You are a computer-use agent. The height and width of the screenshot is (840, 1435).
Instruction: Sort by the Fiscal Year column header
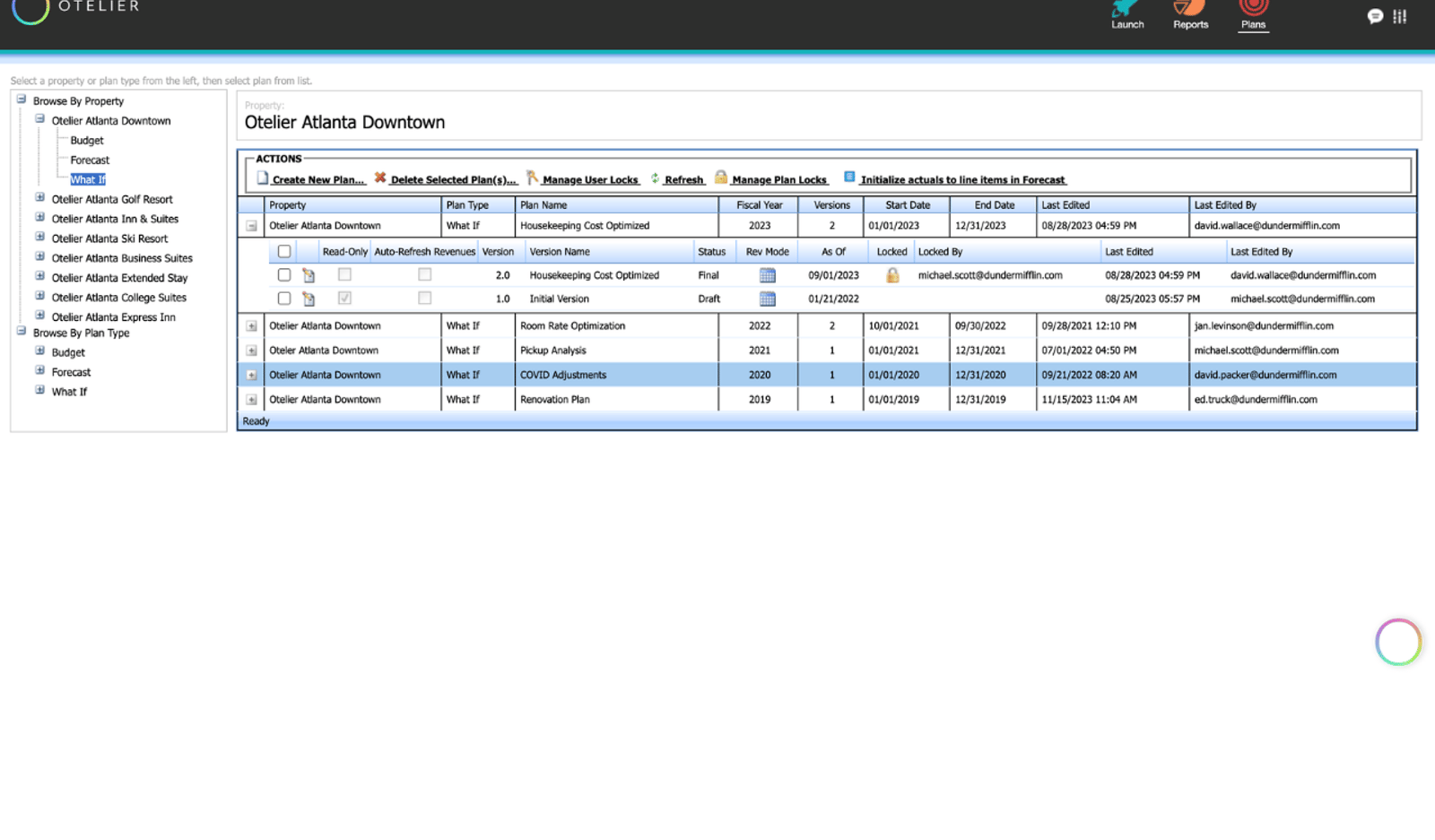[x=759, y=205]
